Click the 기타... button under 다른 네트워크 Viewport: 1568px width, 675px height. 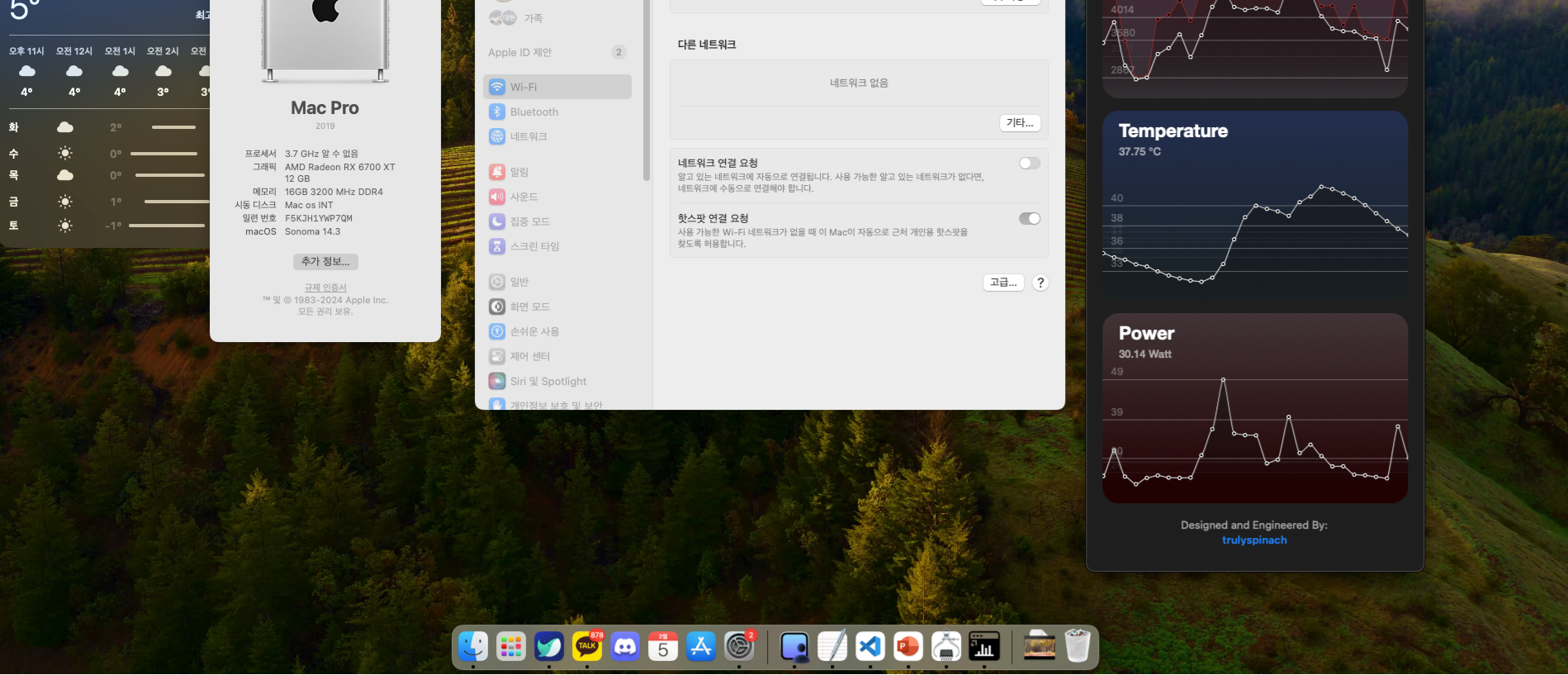tap(1020, 122)
